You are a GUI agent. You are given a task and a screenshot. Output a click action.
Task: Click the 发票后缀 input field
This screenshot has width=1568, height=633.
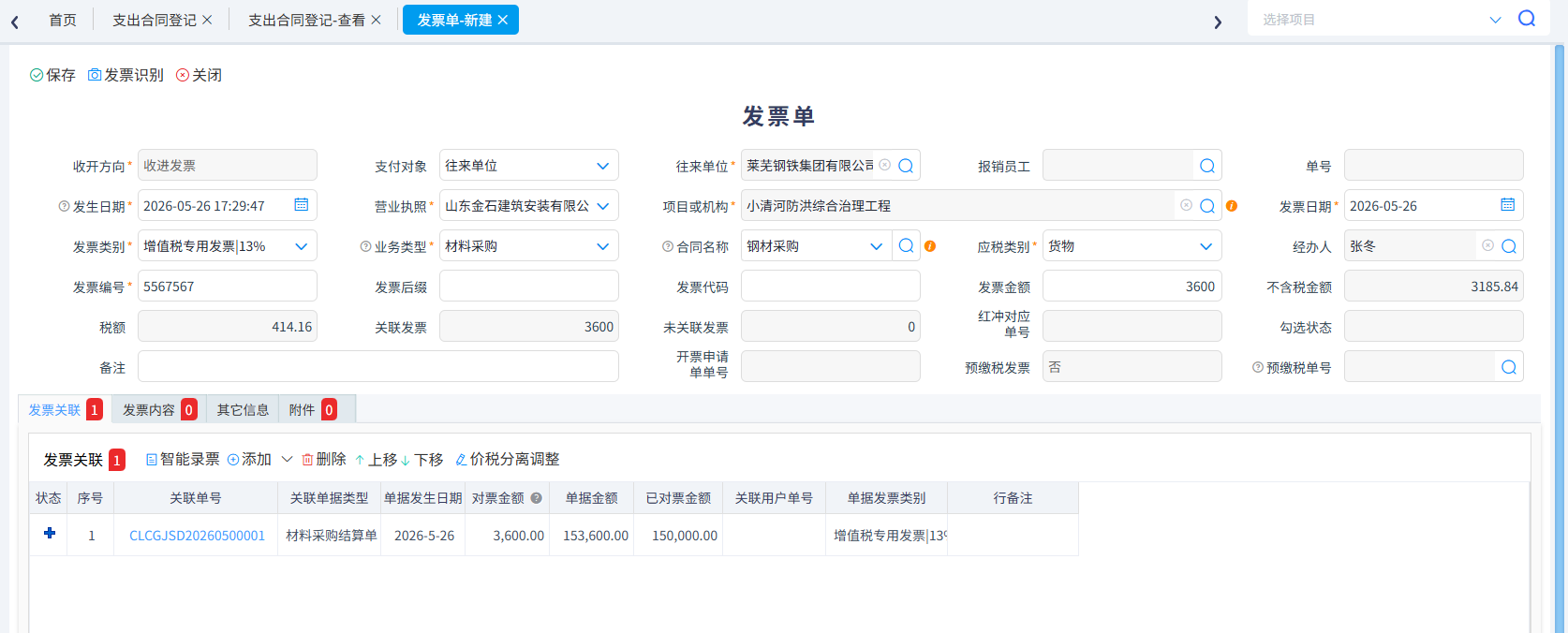(529, 287)
